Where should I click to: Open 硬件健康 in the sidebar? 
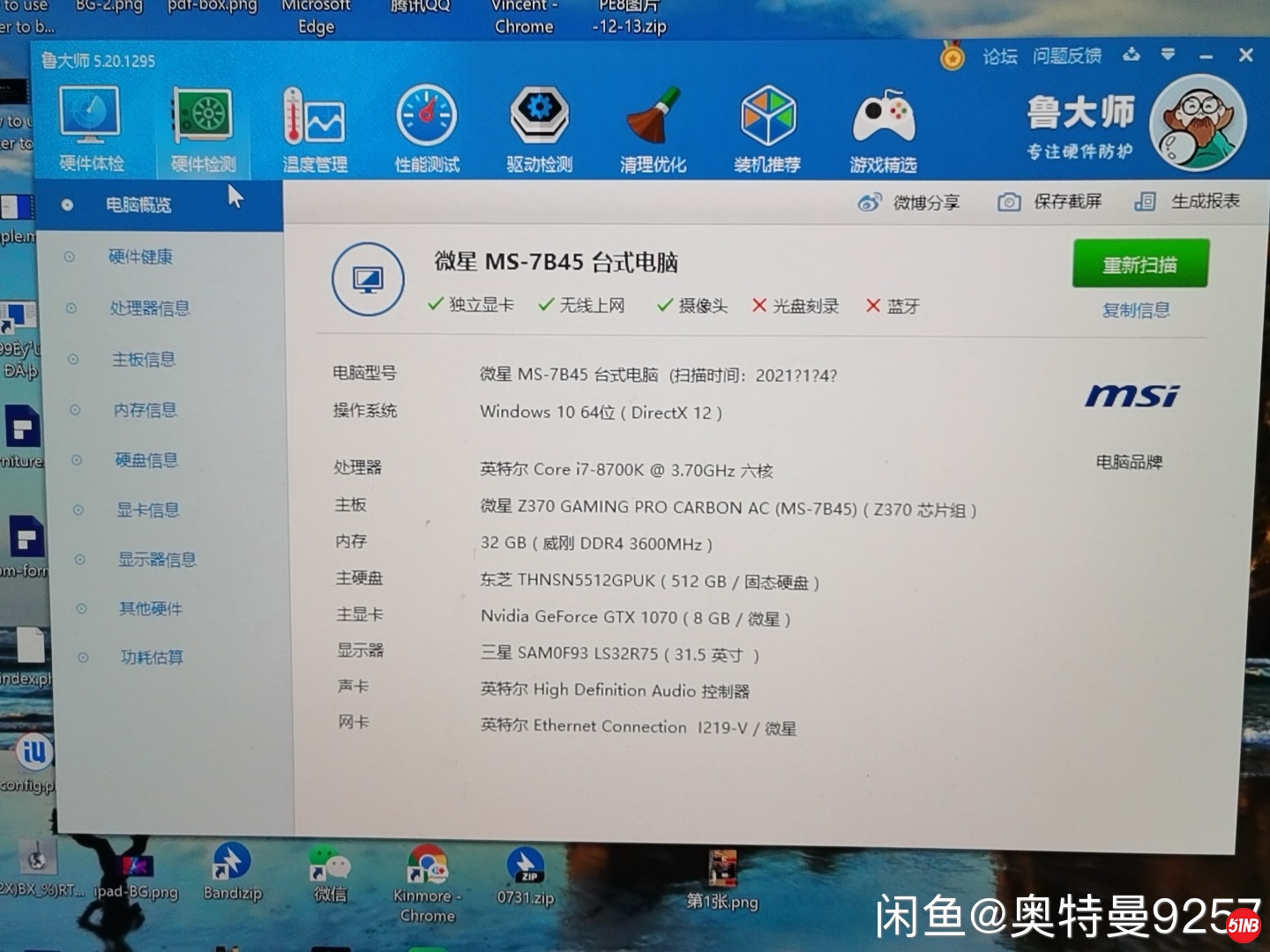coord(140,257)
